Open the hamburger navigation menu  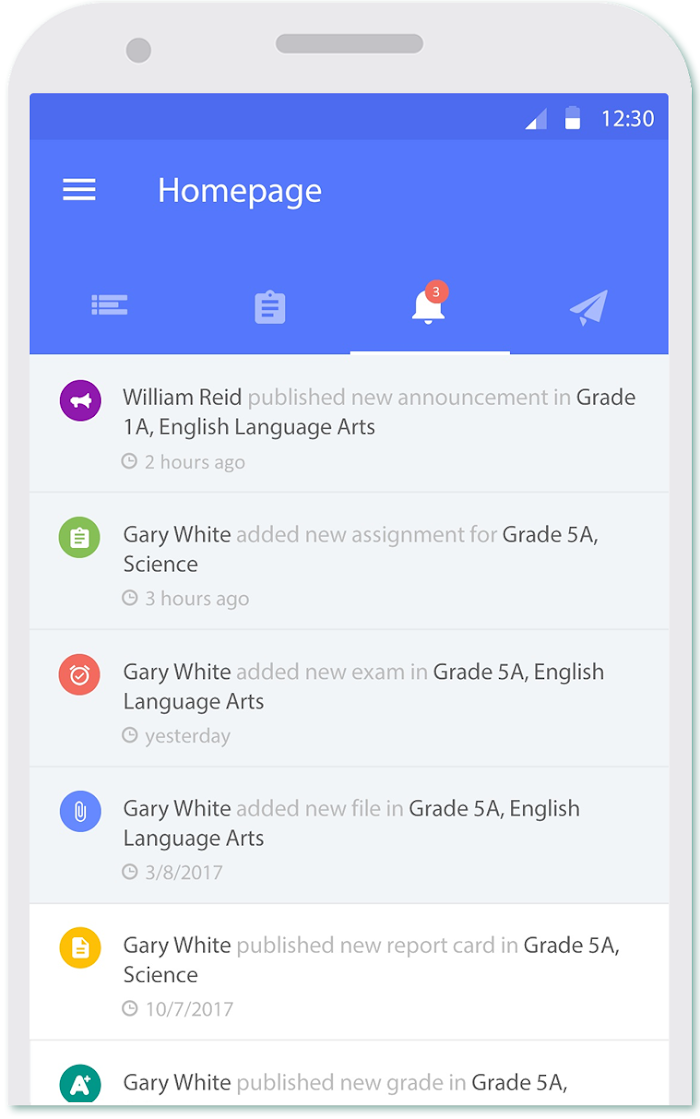tap(79, 190)
